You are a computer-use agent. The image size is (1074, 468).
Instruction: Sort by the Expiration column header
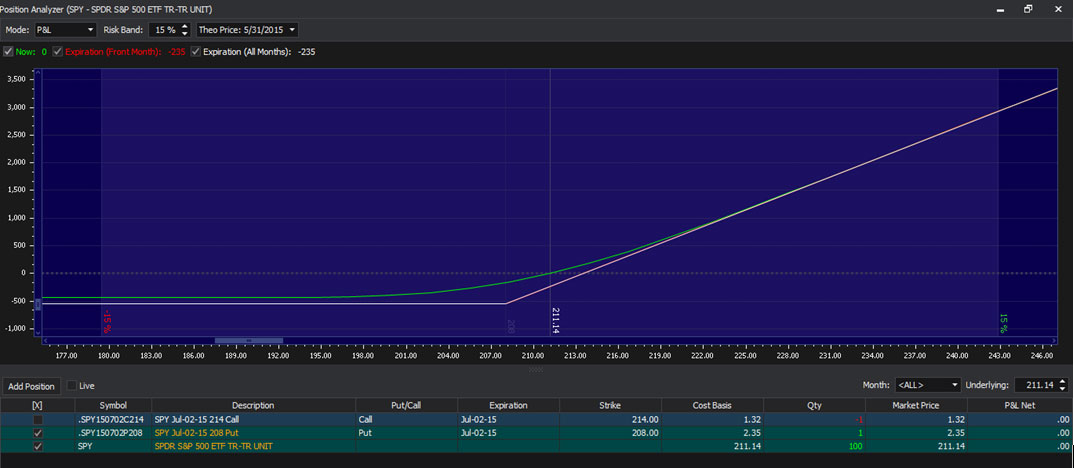[508, 405]
